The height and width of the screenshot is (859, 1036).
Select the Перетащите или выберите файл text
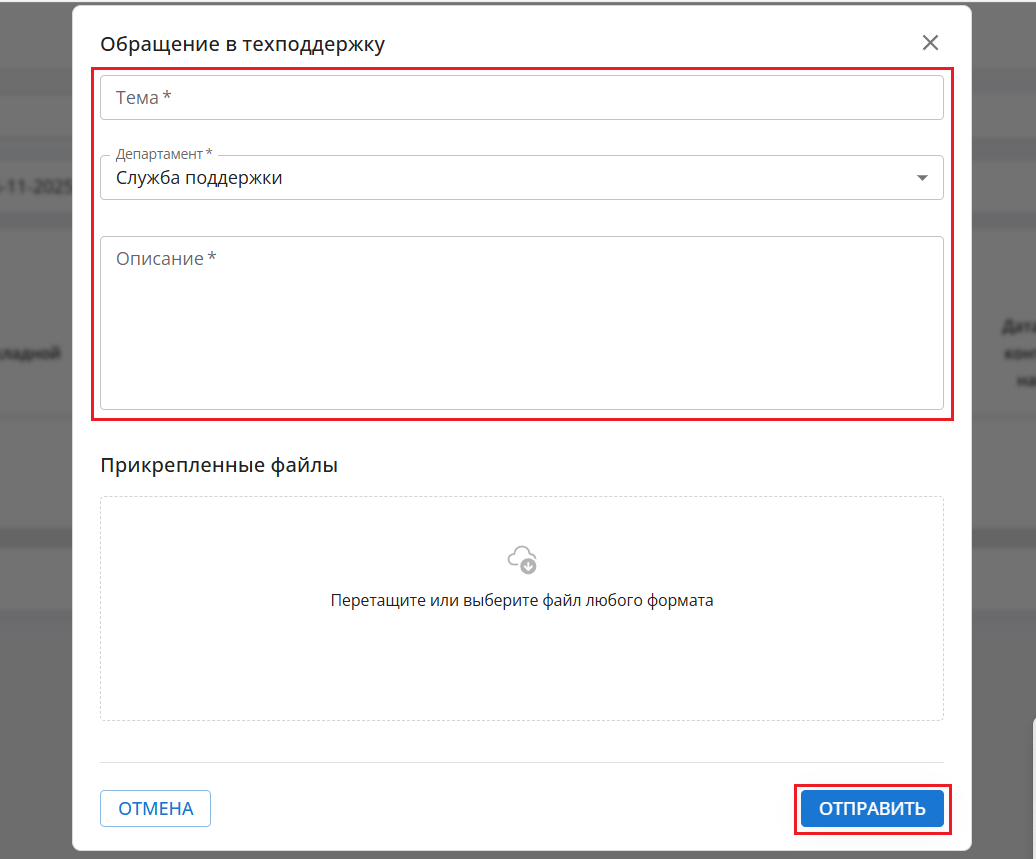tap(521, 601)
